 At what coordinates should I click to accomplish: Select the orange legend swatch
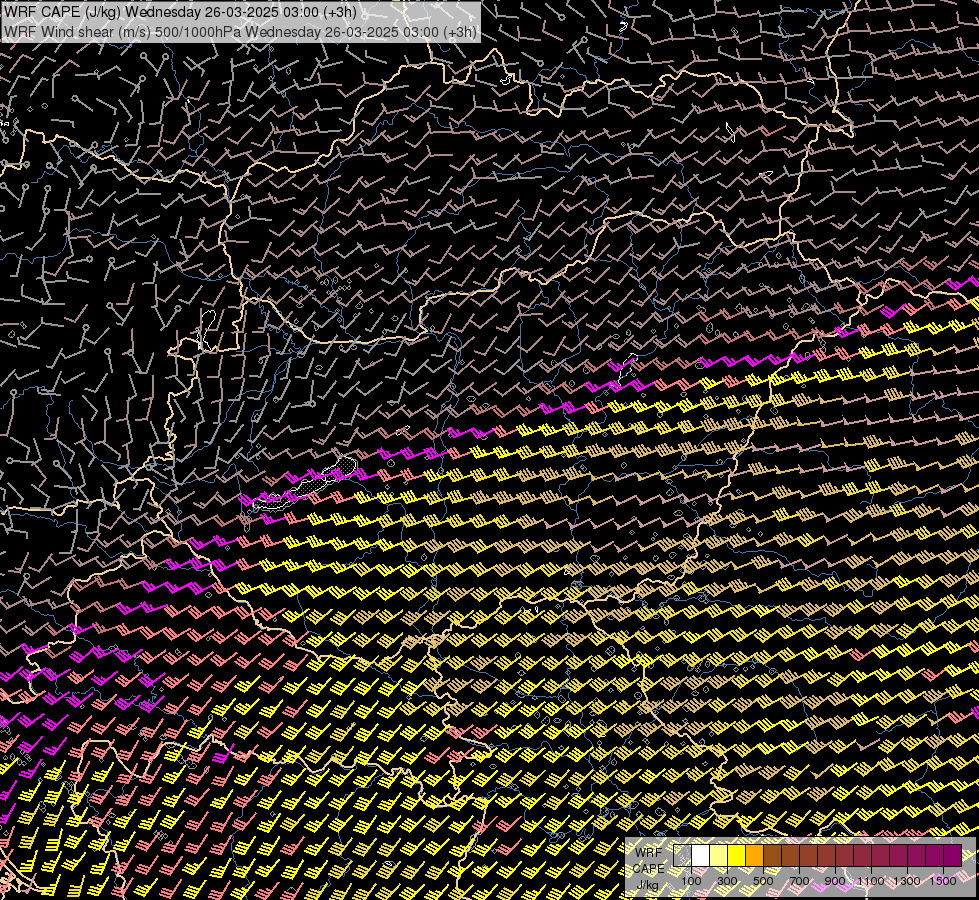coord(755,855)
